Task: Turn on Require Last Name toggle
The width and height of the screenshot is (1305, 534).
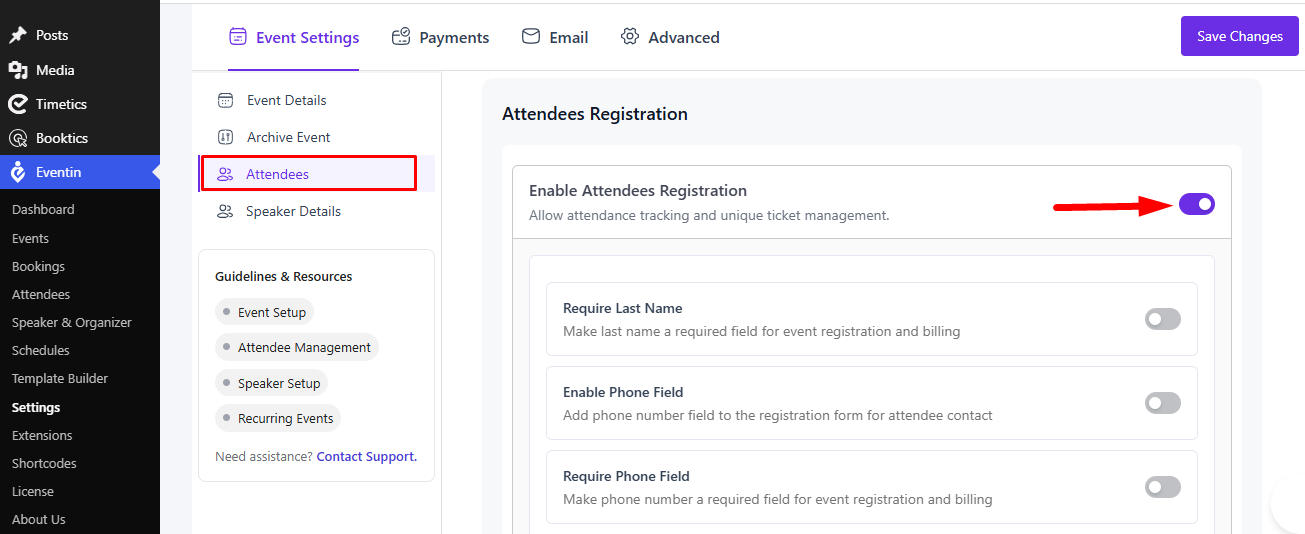Action: (x=1163, y=319)
